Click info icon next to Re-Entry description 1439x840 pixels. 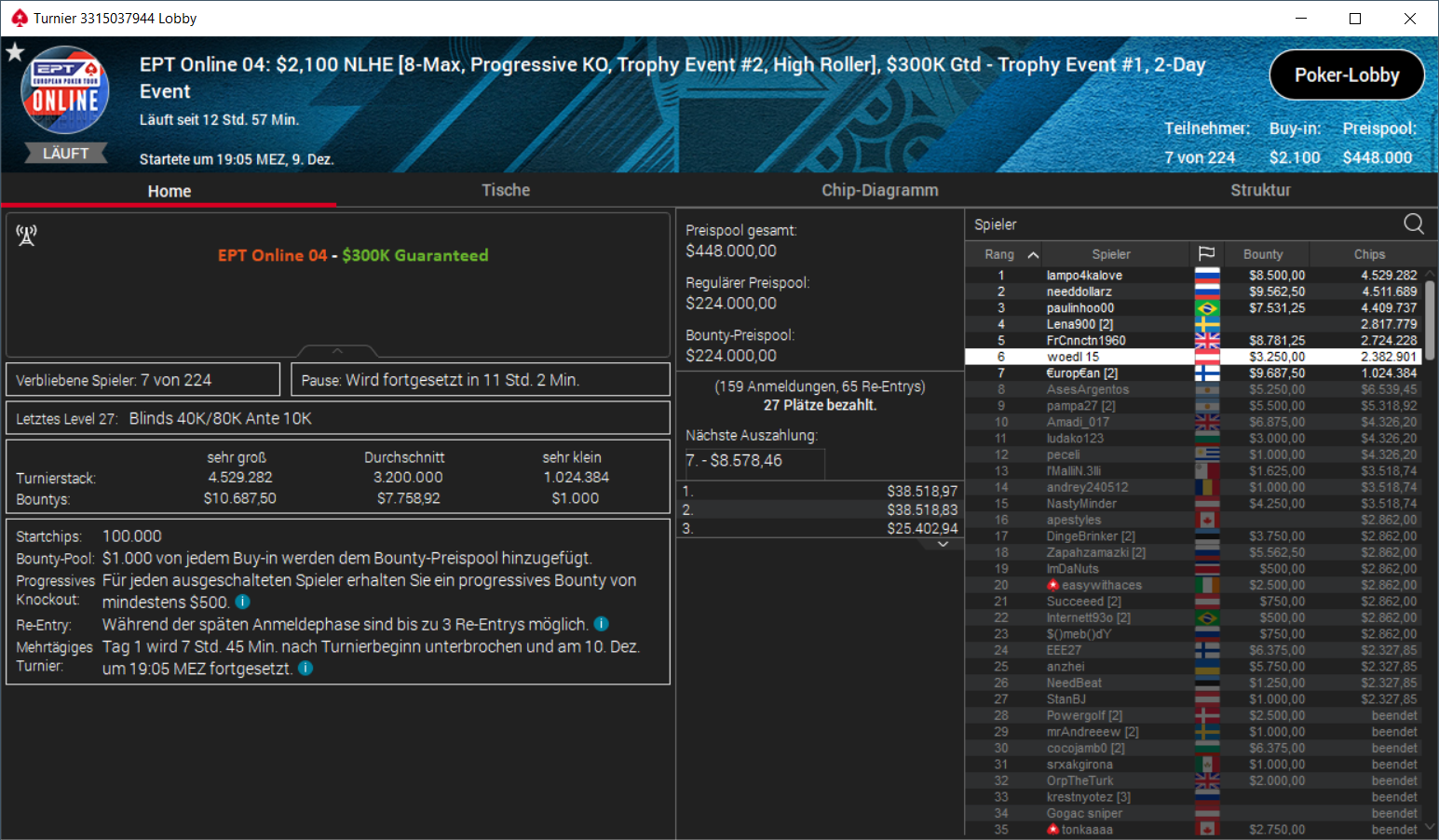click(x=602, y=624)
